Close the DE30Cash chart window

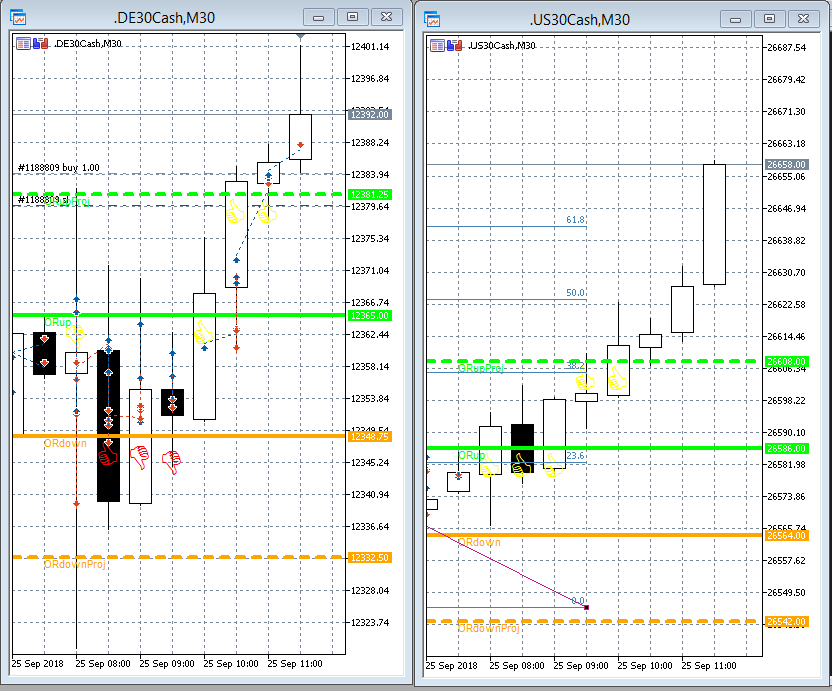click(x=387, y=18)
